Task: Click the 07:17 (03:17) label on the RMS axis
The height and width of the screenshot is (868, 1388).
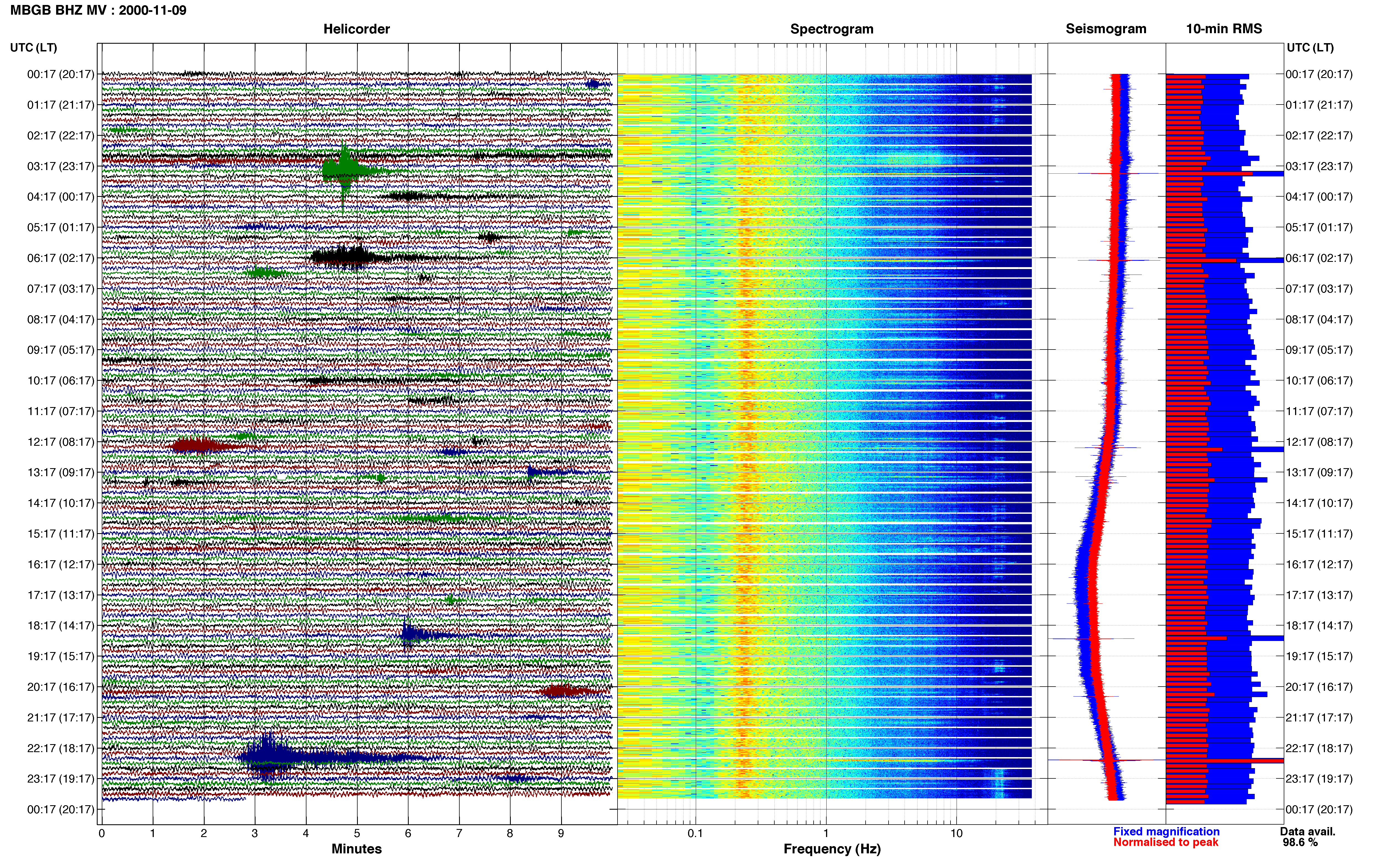Action: (1319, 289)
